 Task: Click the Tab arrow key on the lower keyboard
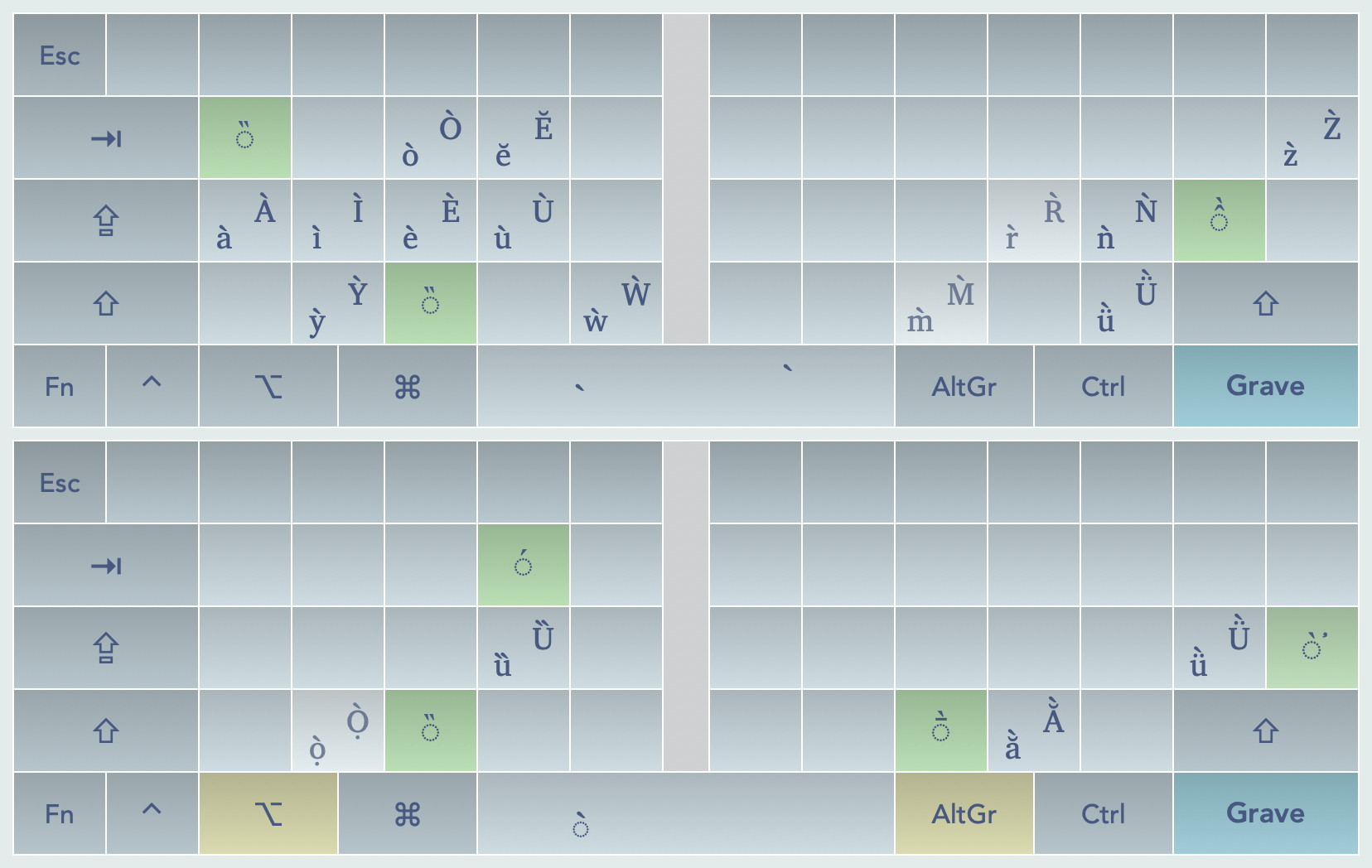pyautogui.click(x=106, y=565)
